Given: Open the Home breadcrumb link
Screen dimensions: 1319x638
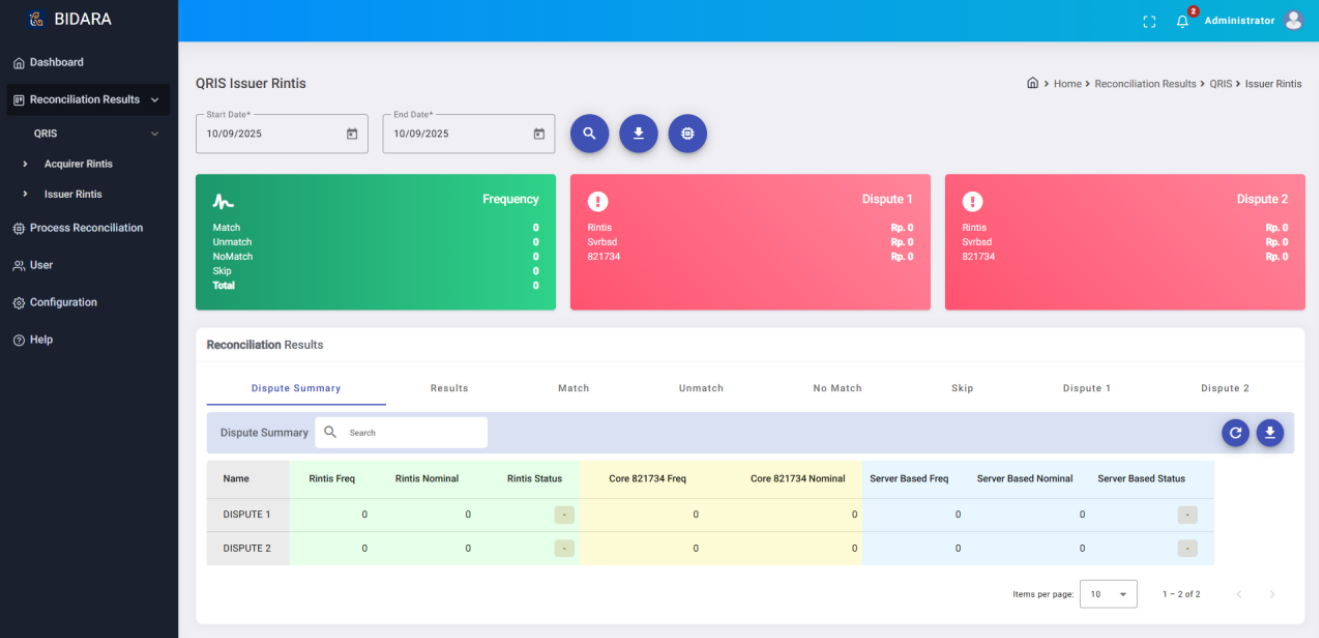Looking at the screenshot, I should [1067, 83].
